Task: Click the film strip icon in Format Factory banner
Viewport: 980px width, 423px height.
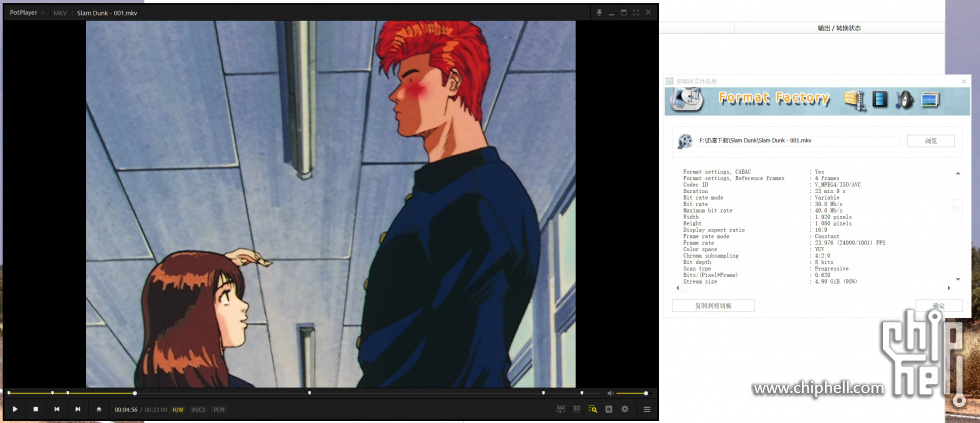Action: tap(880, 99)
